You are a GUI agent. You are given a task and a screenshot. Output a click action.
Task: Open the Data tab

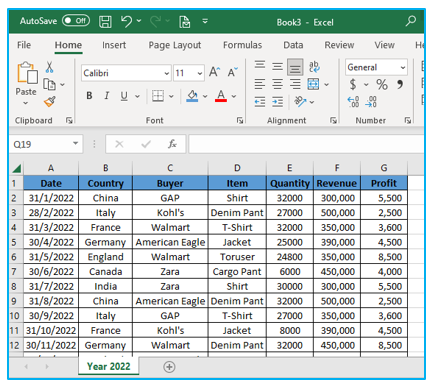pos(293,45)
